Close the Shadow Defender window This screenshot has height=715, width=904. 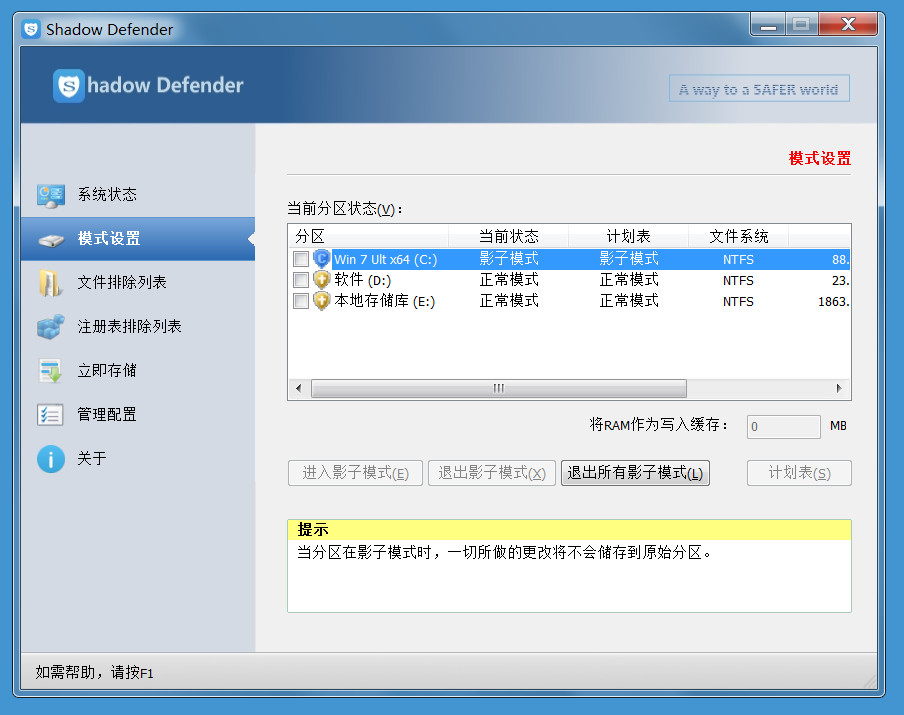tap(848, 24)
